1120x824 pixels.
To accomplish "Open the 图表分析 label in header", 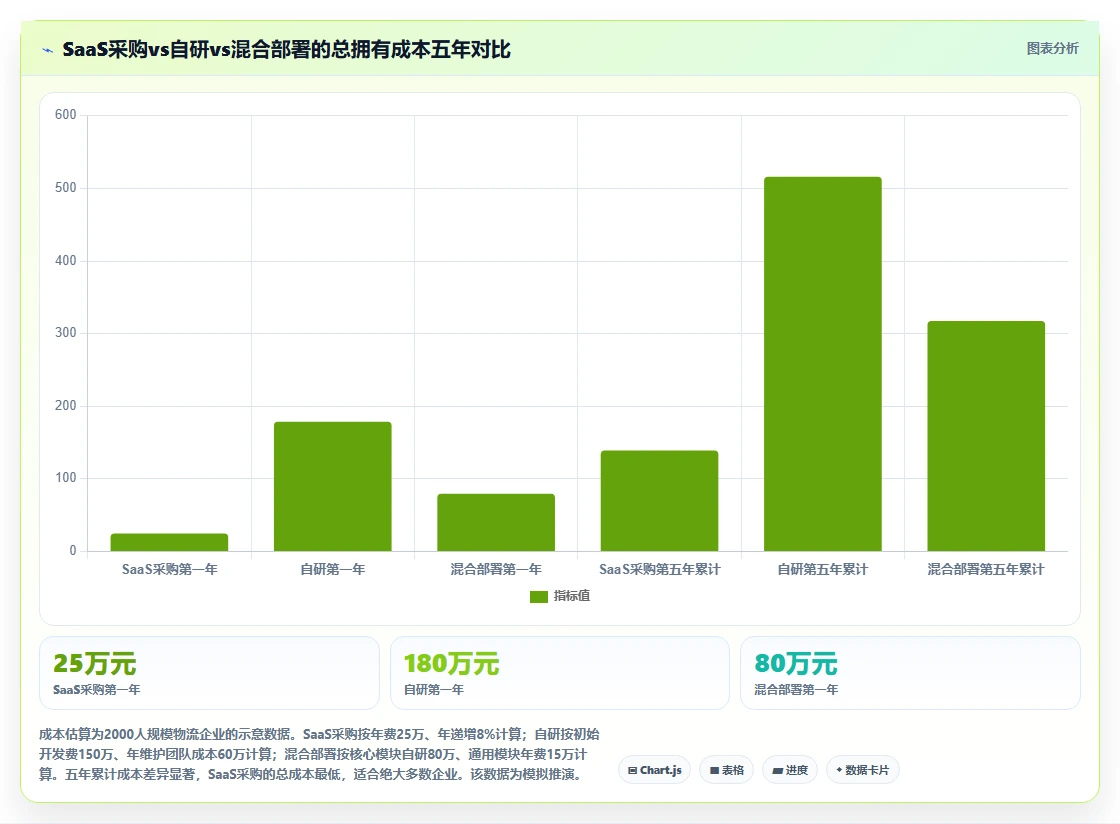I will click(1052, 49).
